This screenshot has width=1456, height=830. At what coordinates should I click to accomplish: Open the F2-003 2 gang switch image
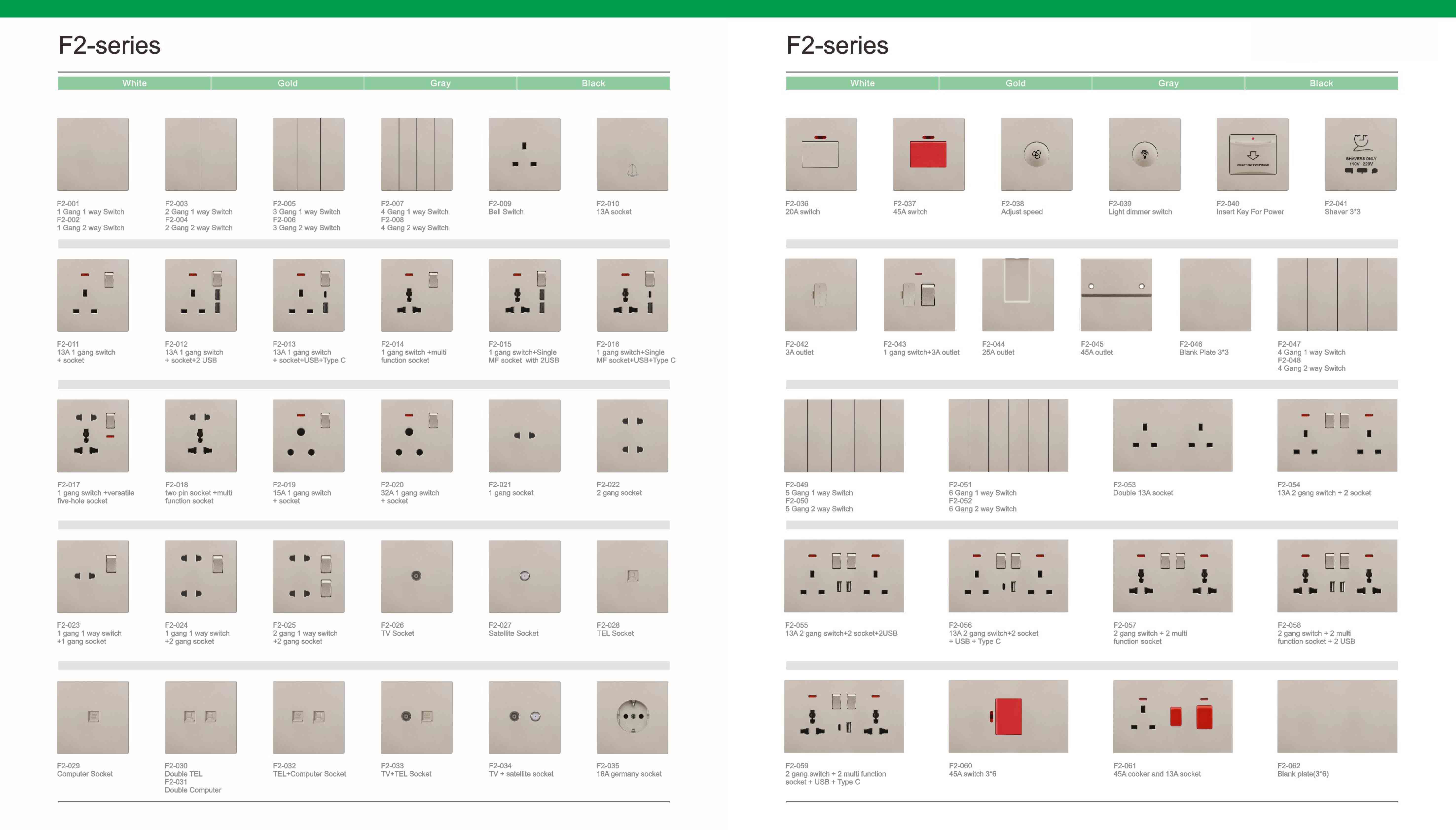201,155
